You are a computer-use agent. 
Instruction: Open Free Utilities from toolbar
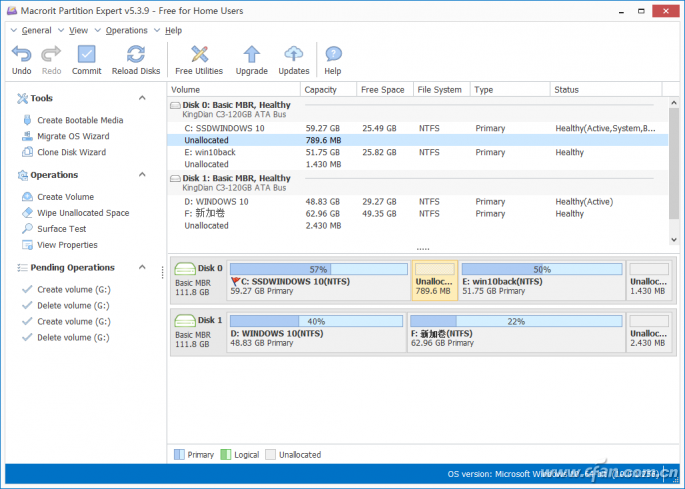coord(199,60)
